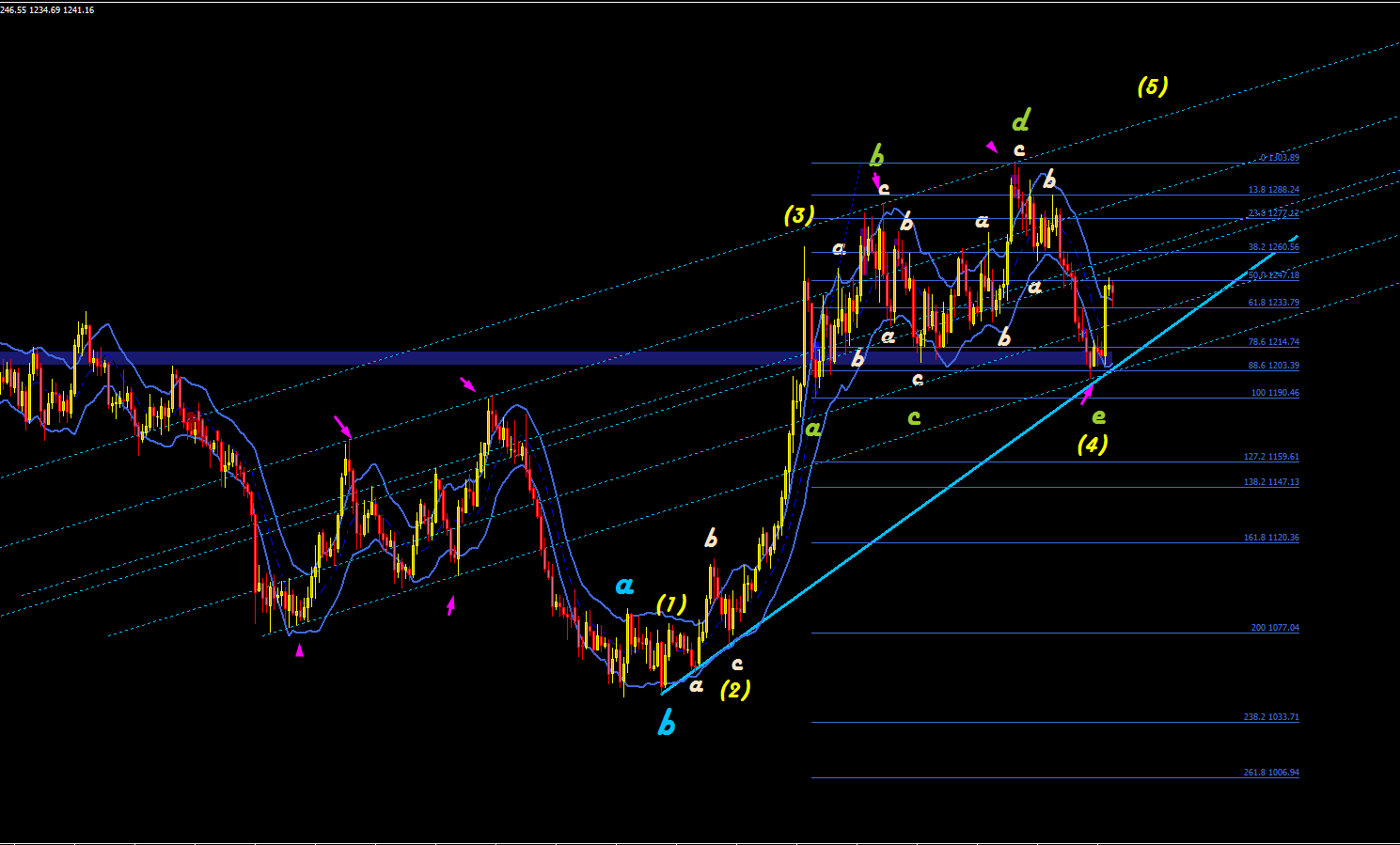Click the Fibonacci level label '127.2 1159.61'
Image resolution: width=1400 pixels, height=845 pixels.
1271,457
